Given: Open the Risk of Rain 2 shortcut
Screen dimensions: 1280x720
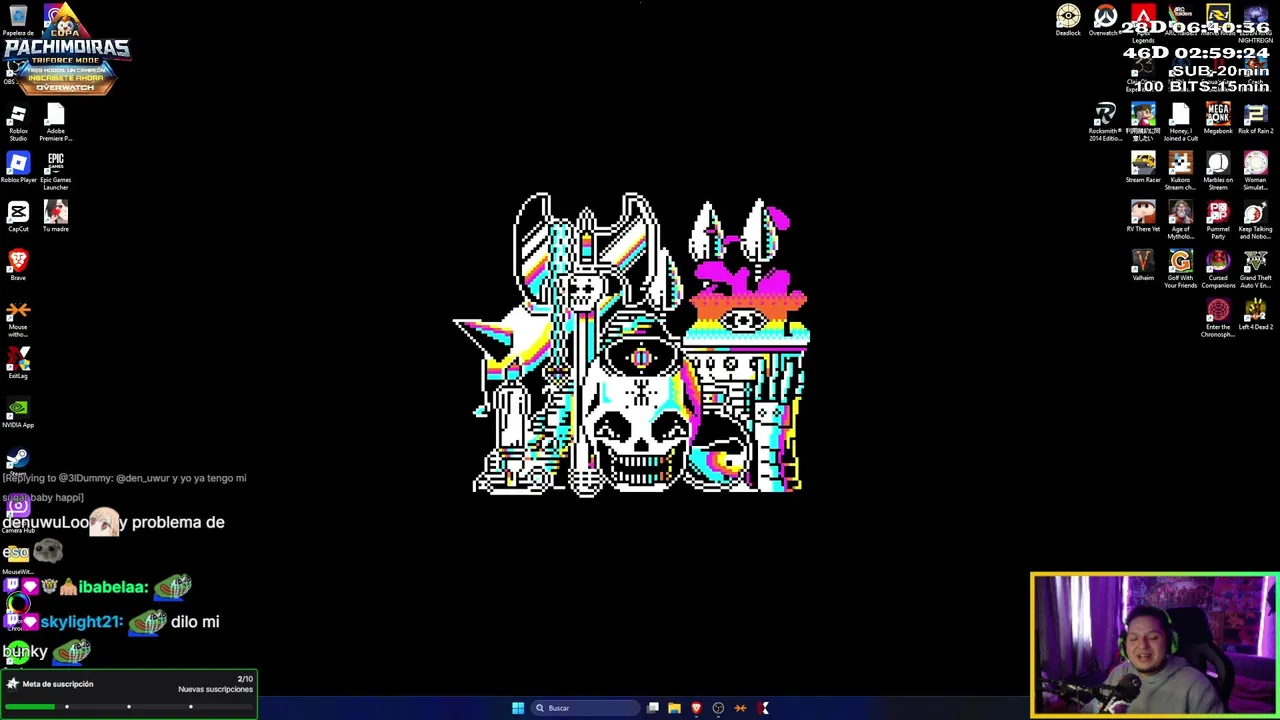Looking at the screenshot, I should click(x=1255, y=118).
